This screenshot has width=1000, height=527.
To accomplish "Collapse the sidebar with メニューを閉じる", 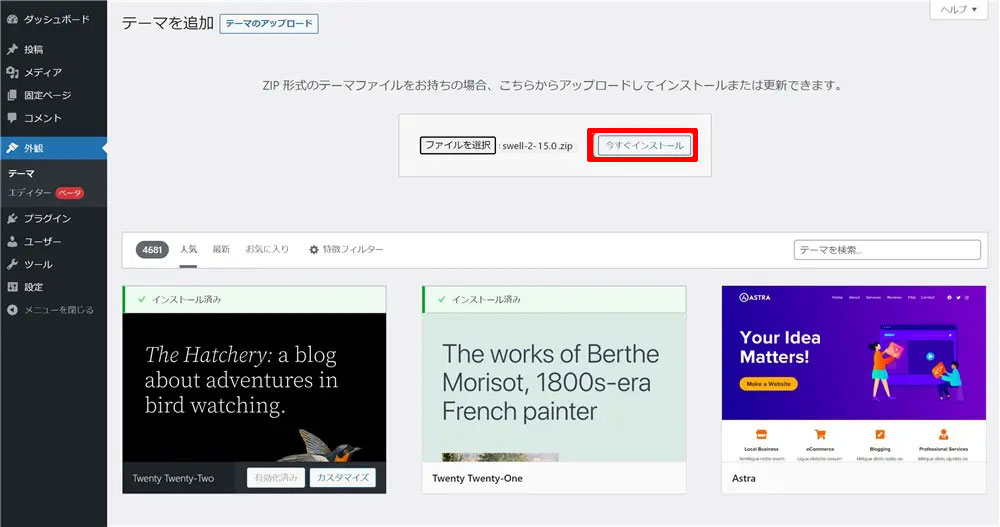I will point(50,310).
